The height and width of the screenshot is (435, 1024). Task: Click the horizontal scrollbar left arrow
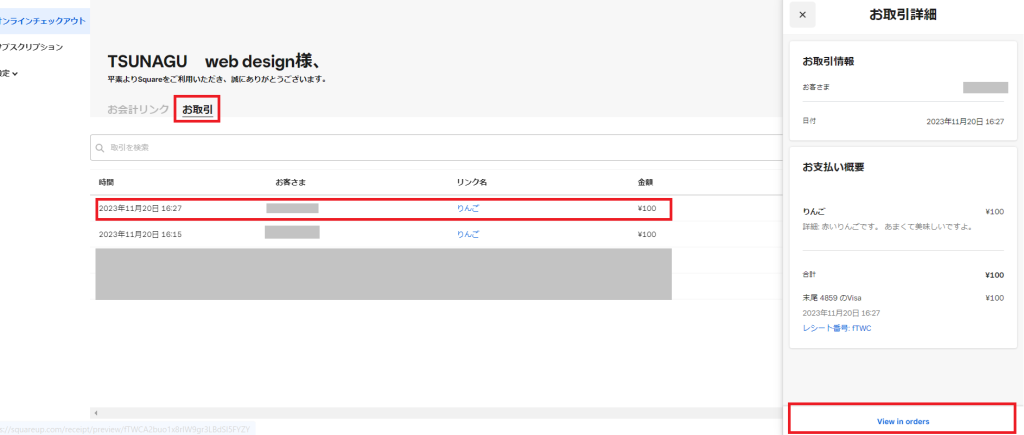(94, 413)
